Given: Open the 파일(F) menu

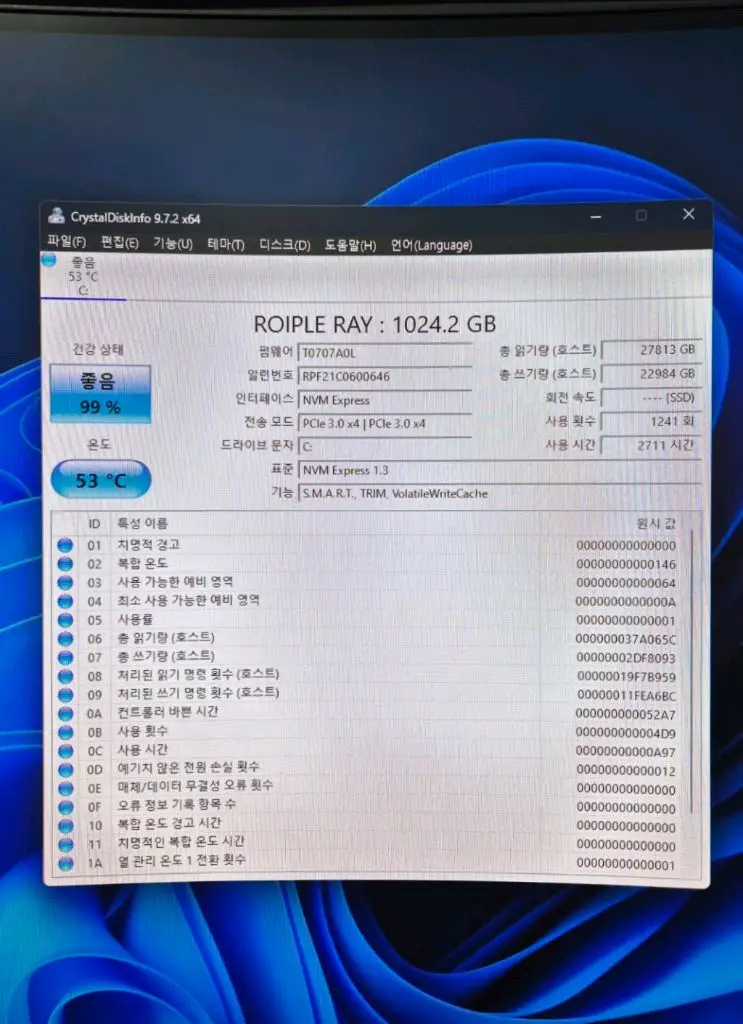Looking at the screenshot, I should 67,242.
